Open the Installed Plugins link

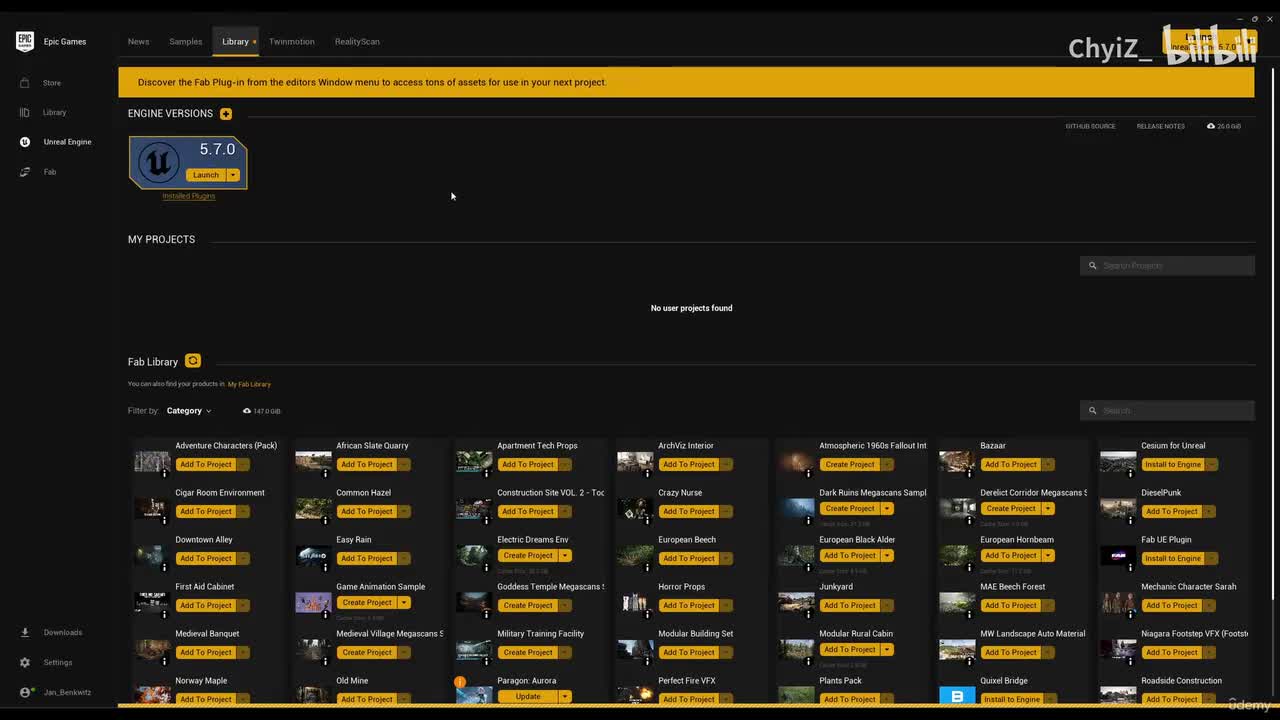[x=189, y=196]
